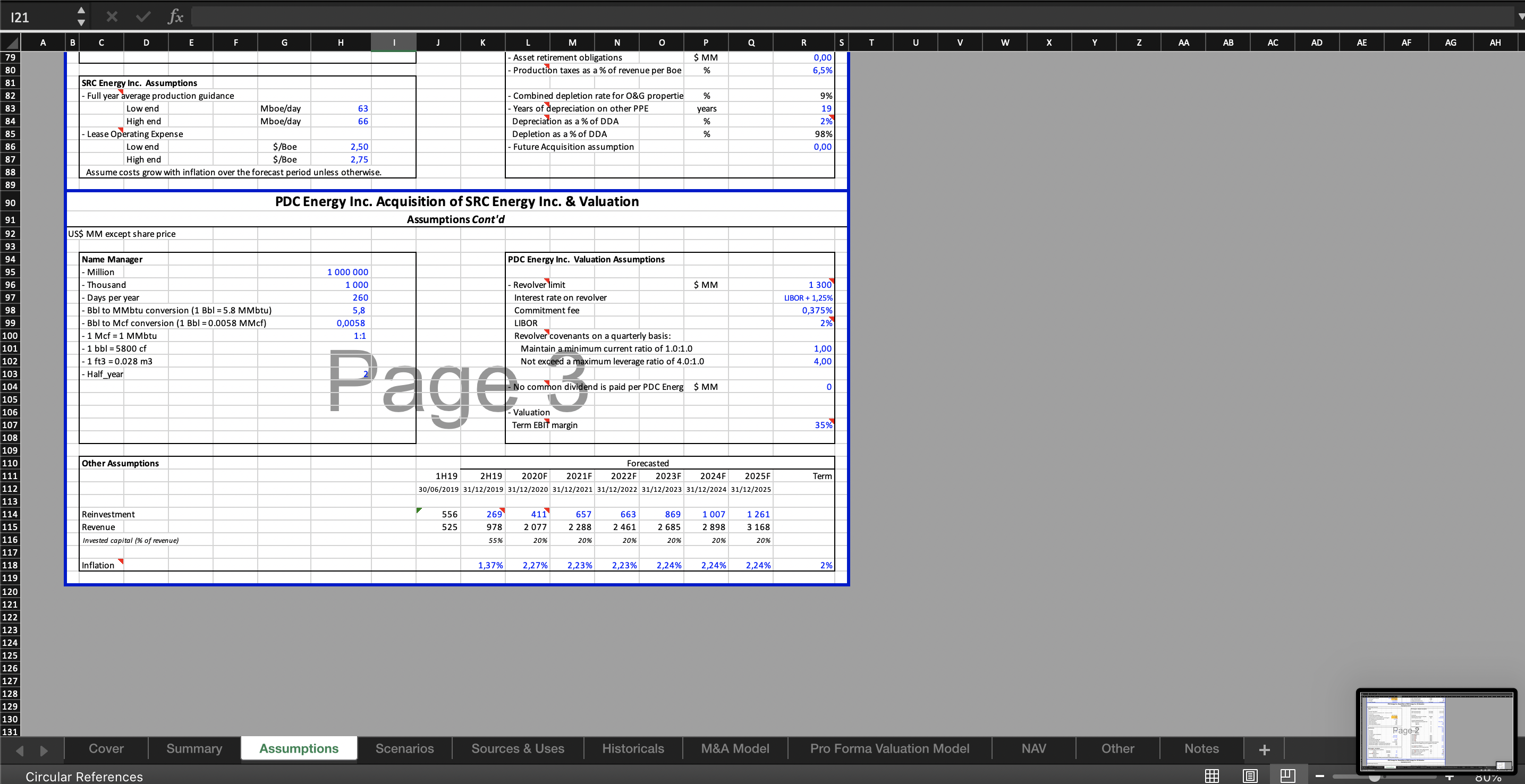Click the SRC Energy Inc. Assumptions heading
The image size is (1525, 784).
tap(139, 83)
